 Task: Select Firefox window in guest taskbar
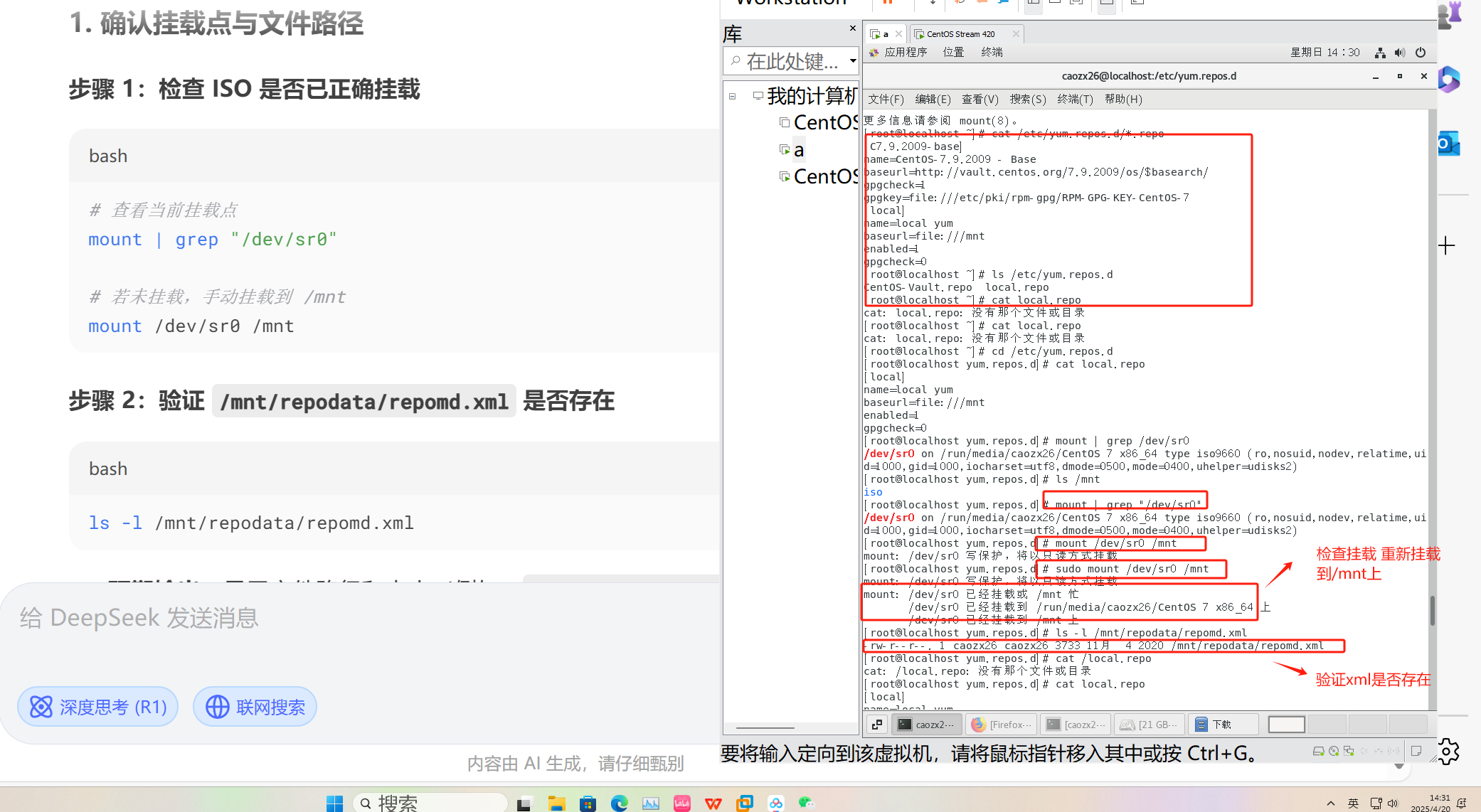tap(1002, 725)
